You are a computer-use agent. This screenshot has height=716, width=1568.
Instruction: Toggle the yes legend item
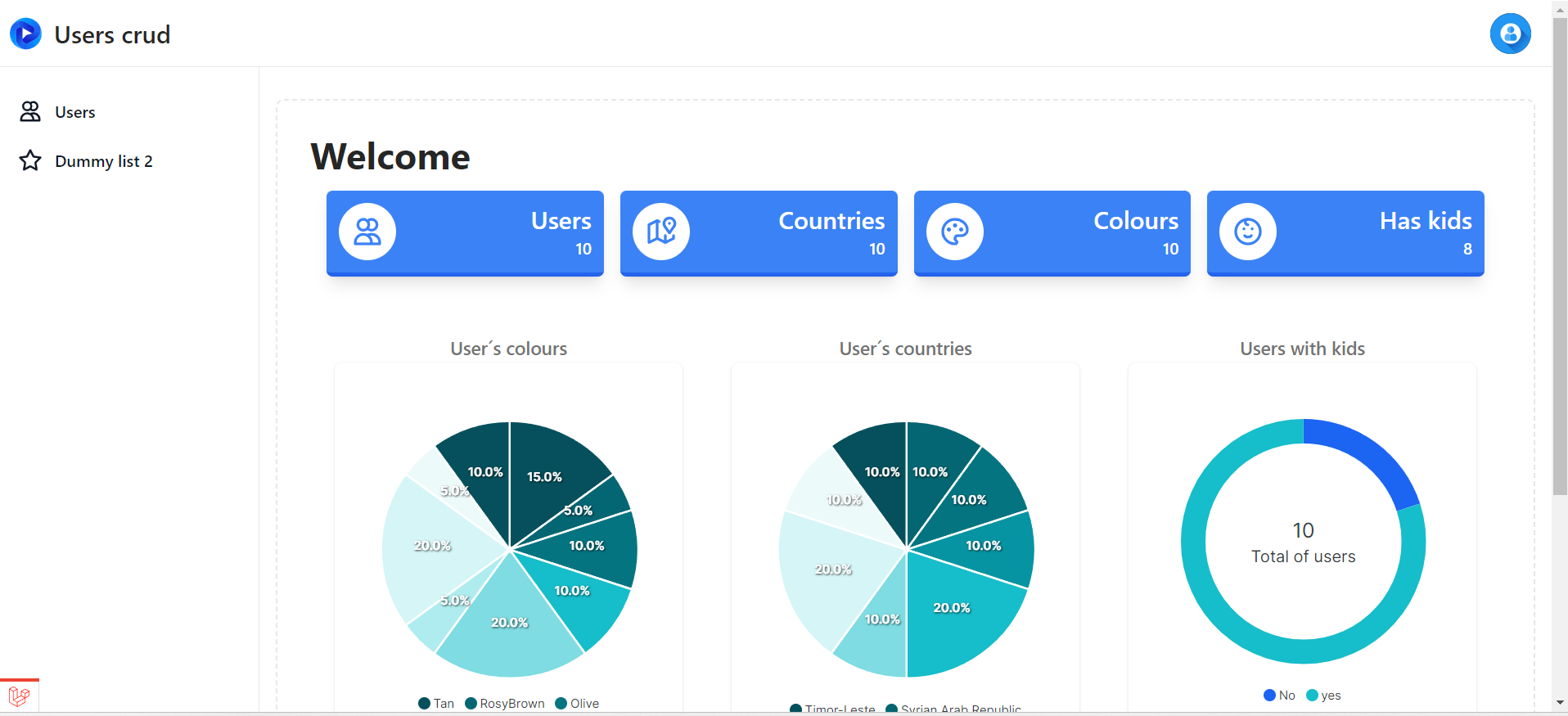1323,696
